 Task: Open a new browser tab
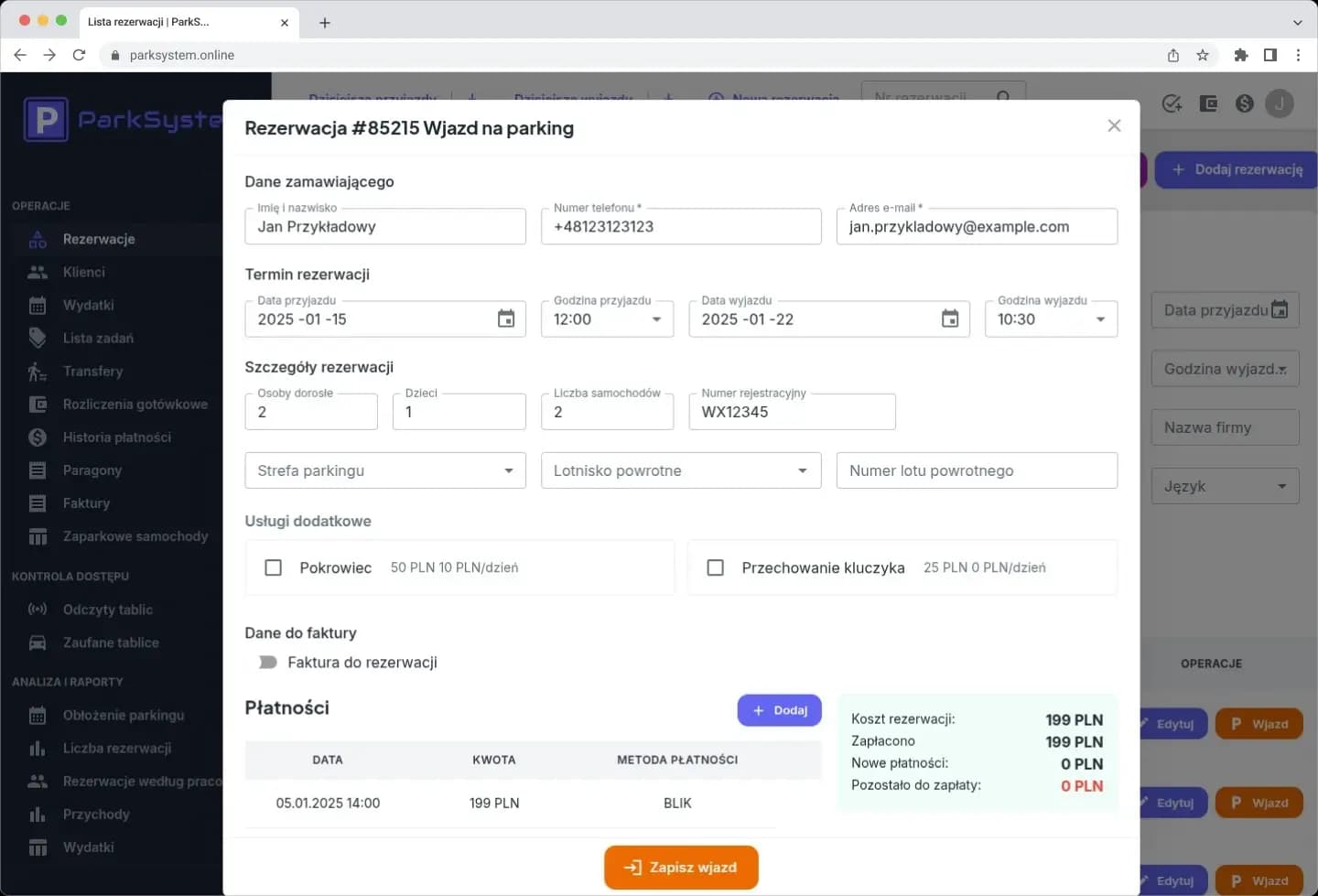(x=324, y=22)
